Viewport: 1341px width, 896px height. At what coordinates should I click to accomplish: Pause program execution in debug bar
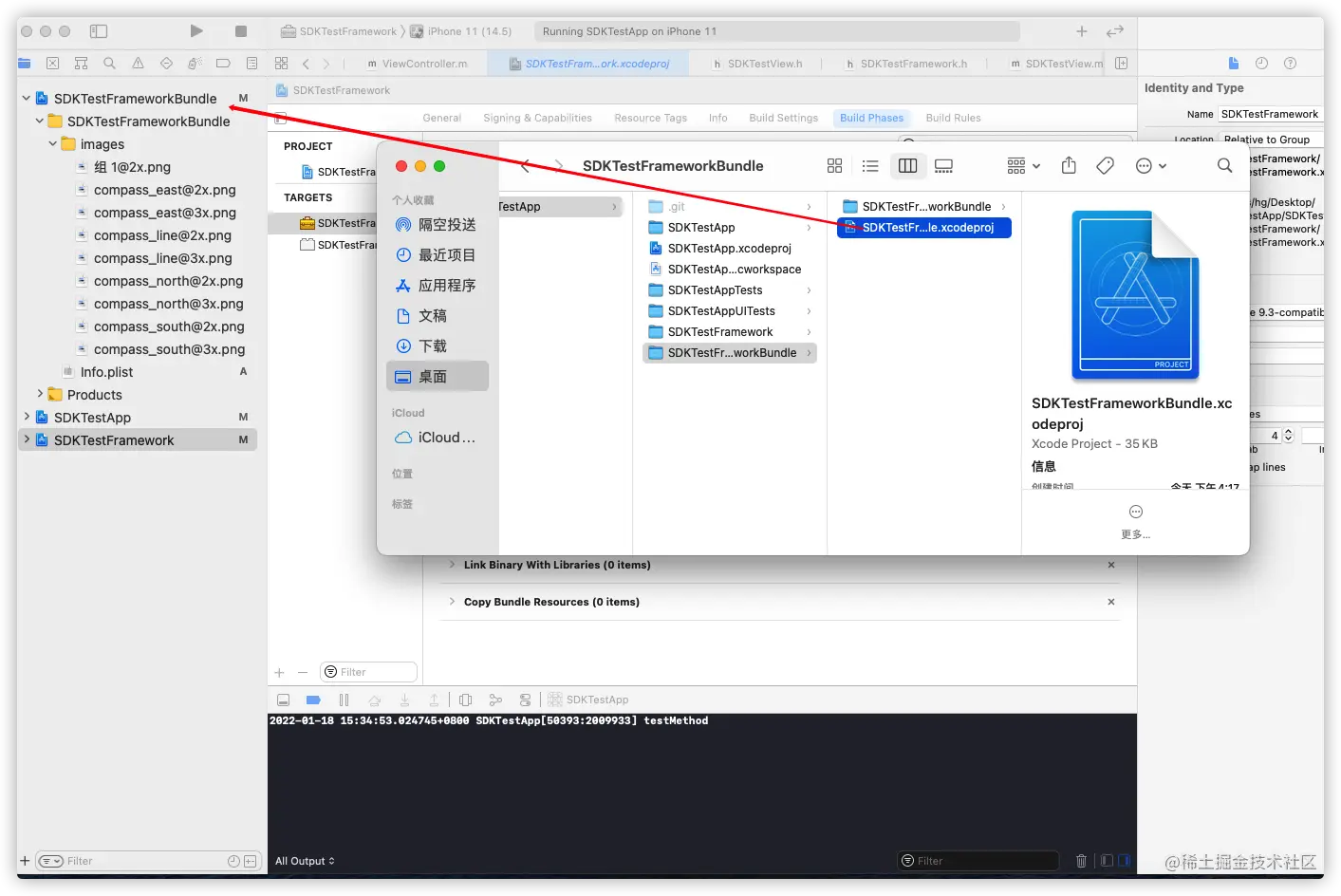(x=344, y=700)
